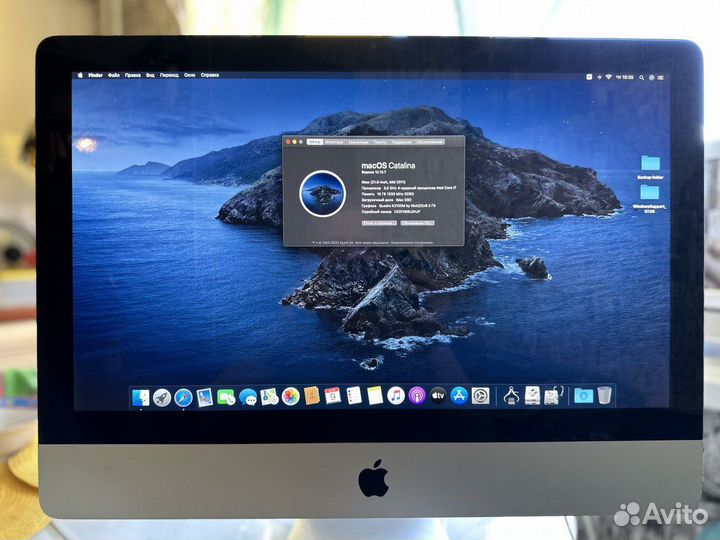Image resolution: width=720 pixels, height=540 pixels.
Task: Open the Вид menu
Action: 150,75
